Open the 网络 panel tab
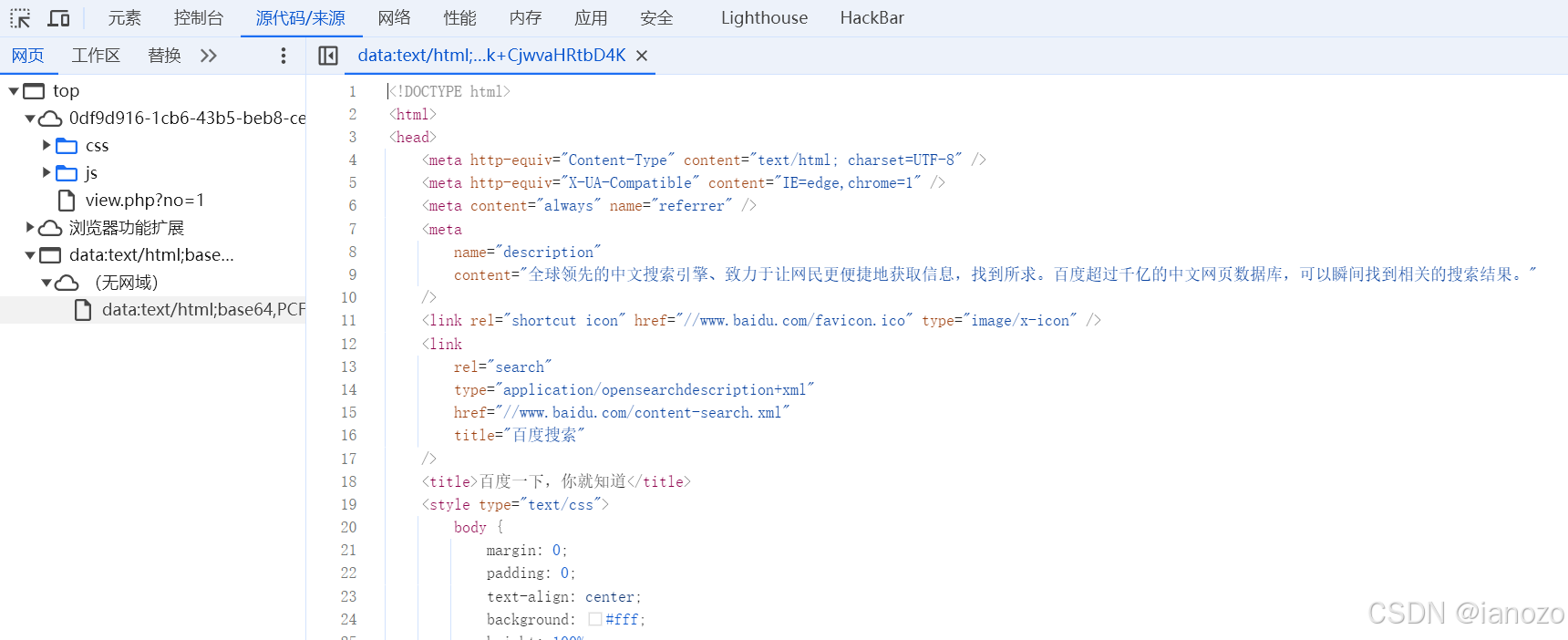The image size is (1568, 640). coord(395,18)
